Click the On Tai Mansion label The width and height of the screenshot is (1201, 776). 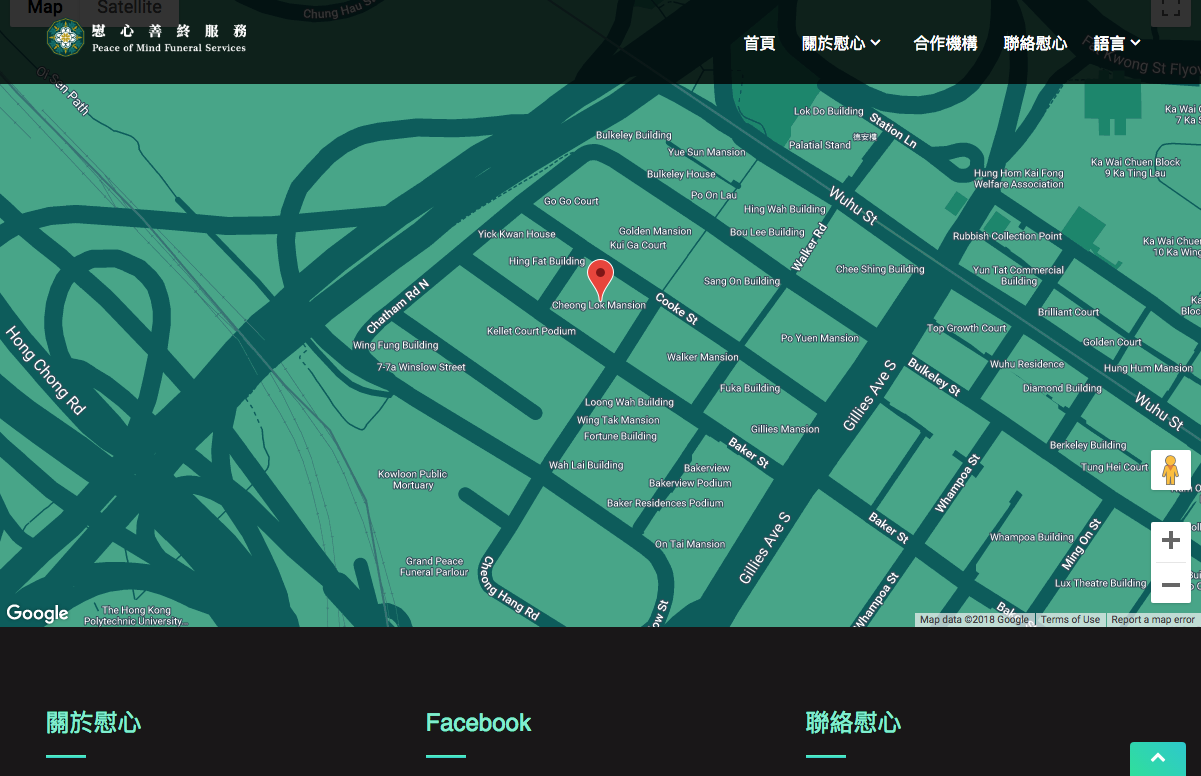pos(690,544)
